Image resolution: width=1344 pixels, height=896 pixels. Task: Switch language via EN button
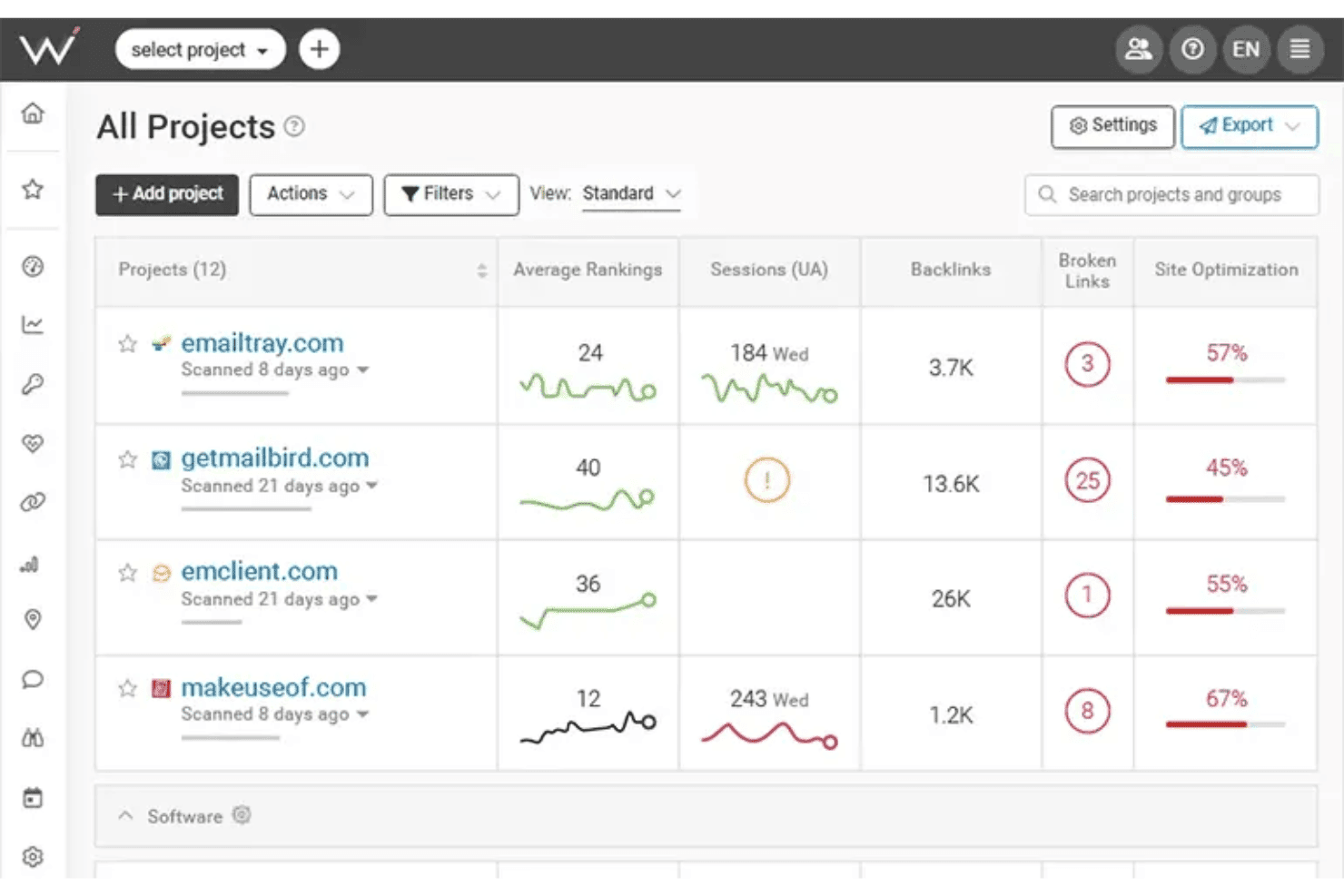(x=1246, y=49)
